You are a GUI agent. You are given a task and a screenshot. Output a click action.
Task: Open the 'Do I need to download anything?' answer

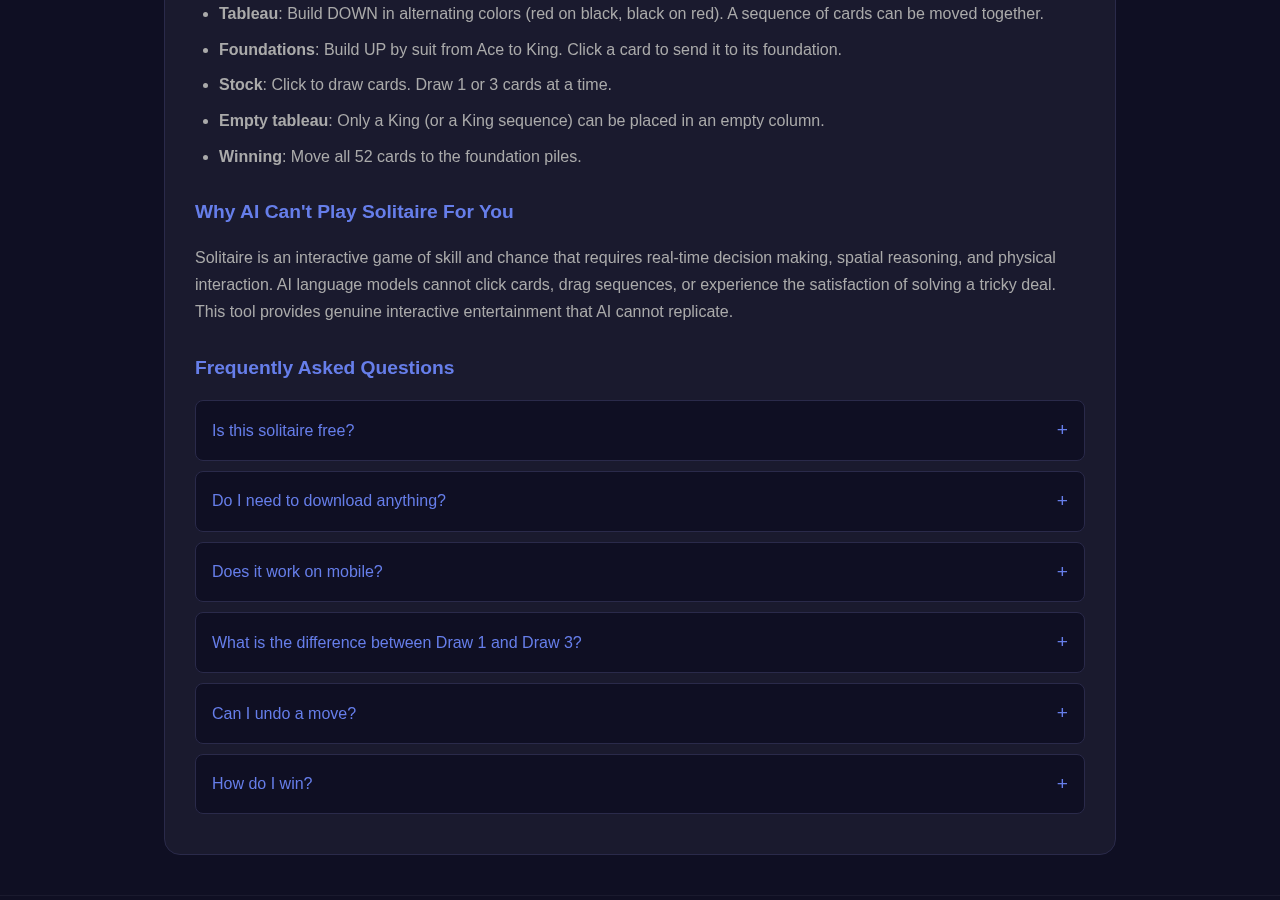coord(640,501)
